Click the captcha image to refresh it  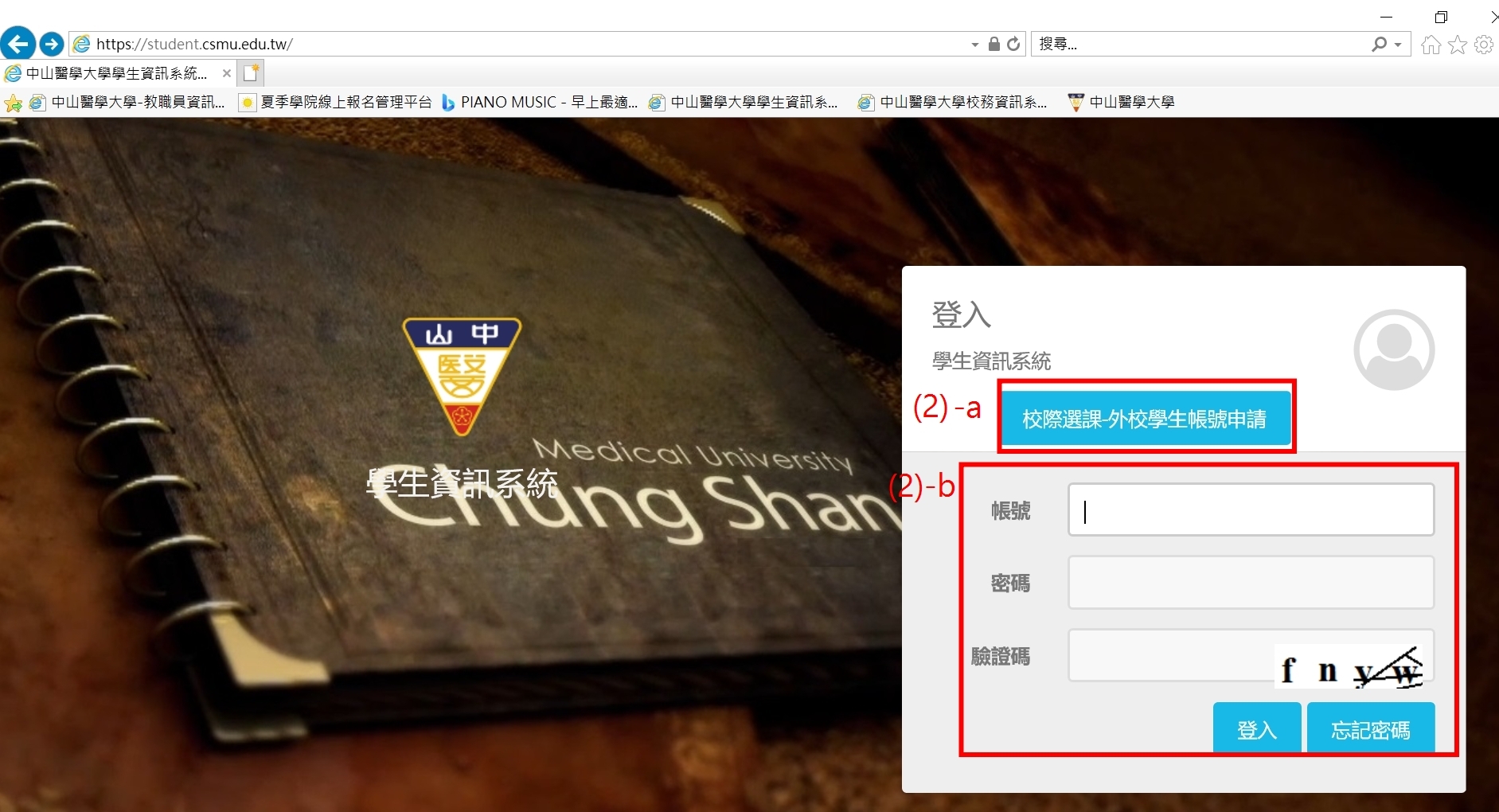point(1350,667)
